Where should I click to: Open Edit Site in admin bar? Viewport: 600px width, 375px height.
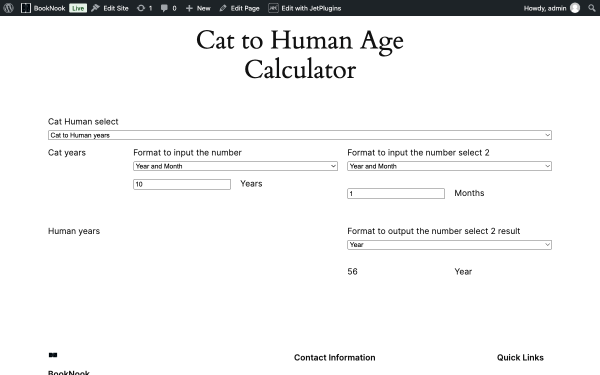(110, 8)
